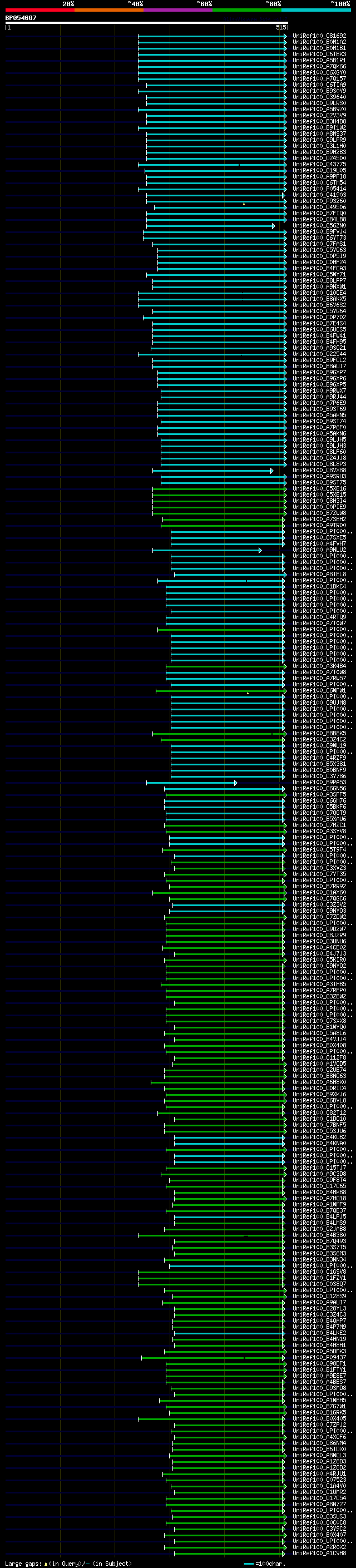Select the UniRef100_A7Q157 label
The height and width of the screenshot is (1568, 356).
point(319,78)
